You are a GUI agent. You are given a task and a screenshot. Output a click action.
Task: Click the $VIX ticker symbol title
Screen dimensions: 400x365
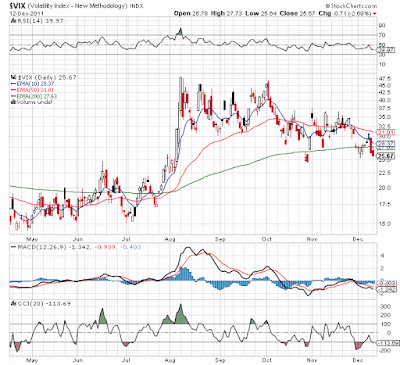pos(18,6)
